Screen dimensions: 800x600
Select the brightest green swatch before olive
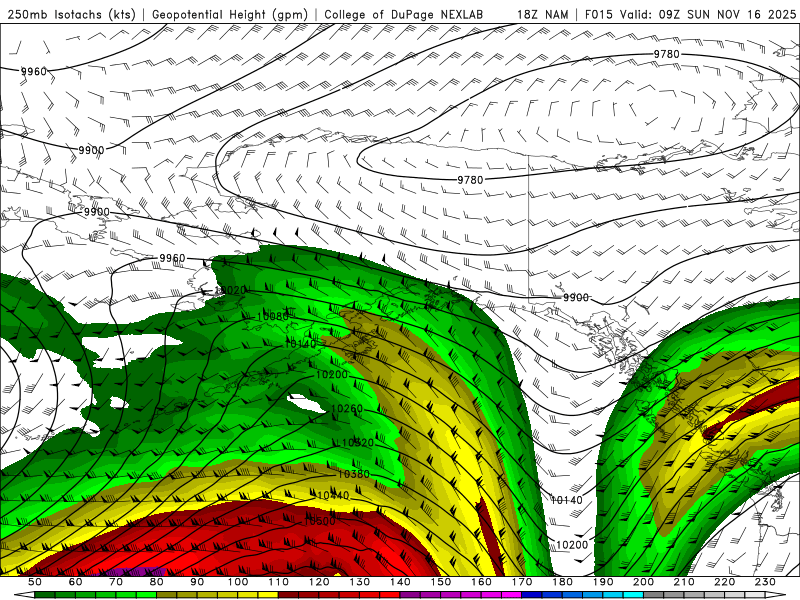[146, 595]
